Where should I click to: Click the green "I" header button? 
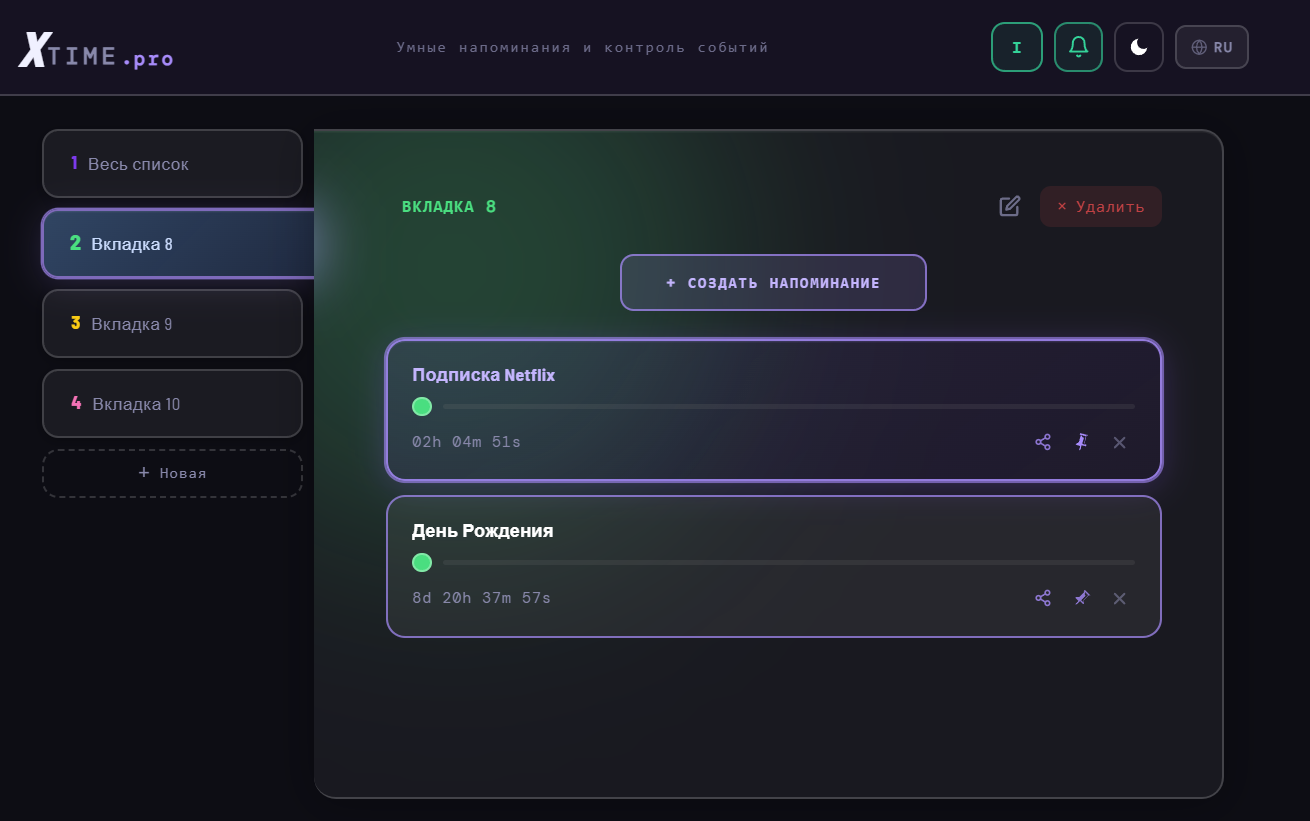point(1017,47)
